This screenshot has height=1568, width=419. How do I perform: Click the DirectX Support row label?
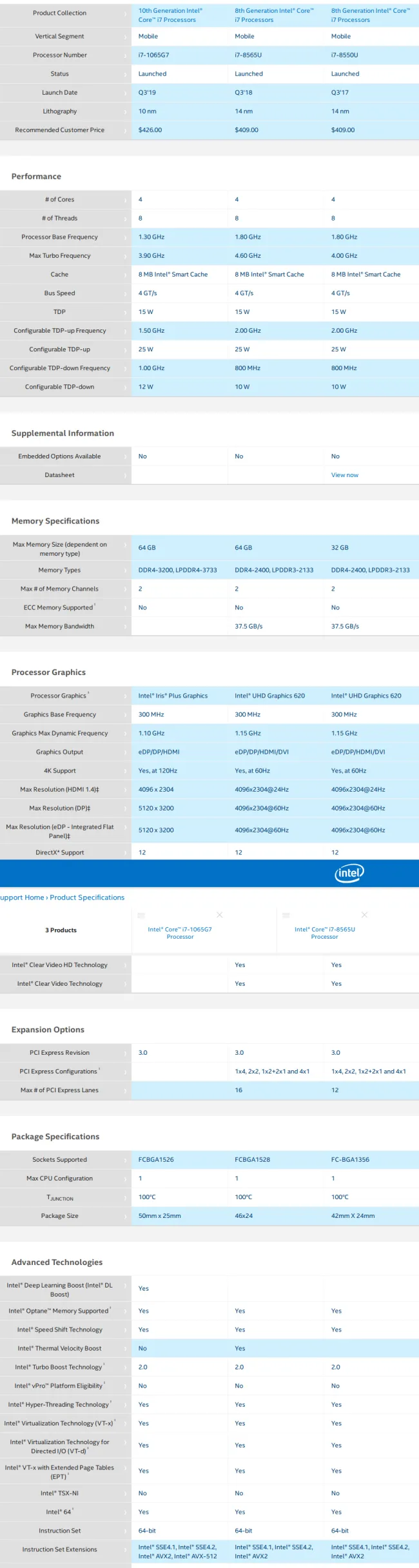pyautogui.click(x=59, y=852)
